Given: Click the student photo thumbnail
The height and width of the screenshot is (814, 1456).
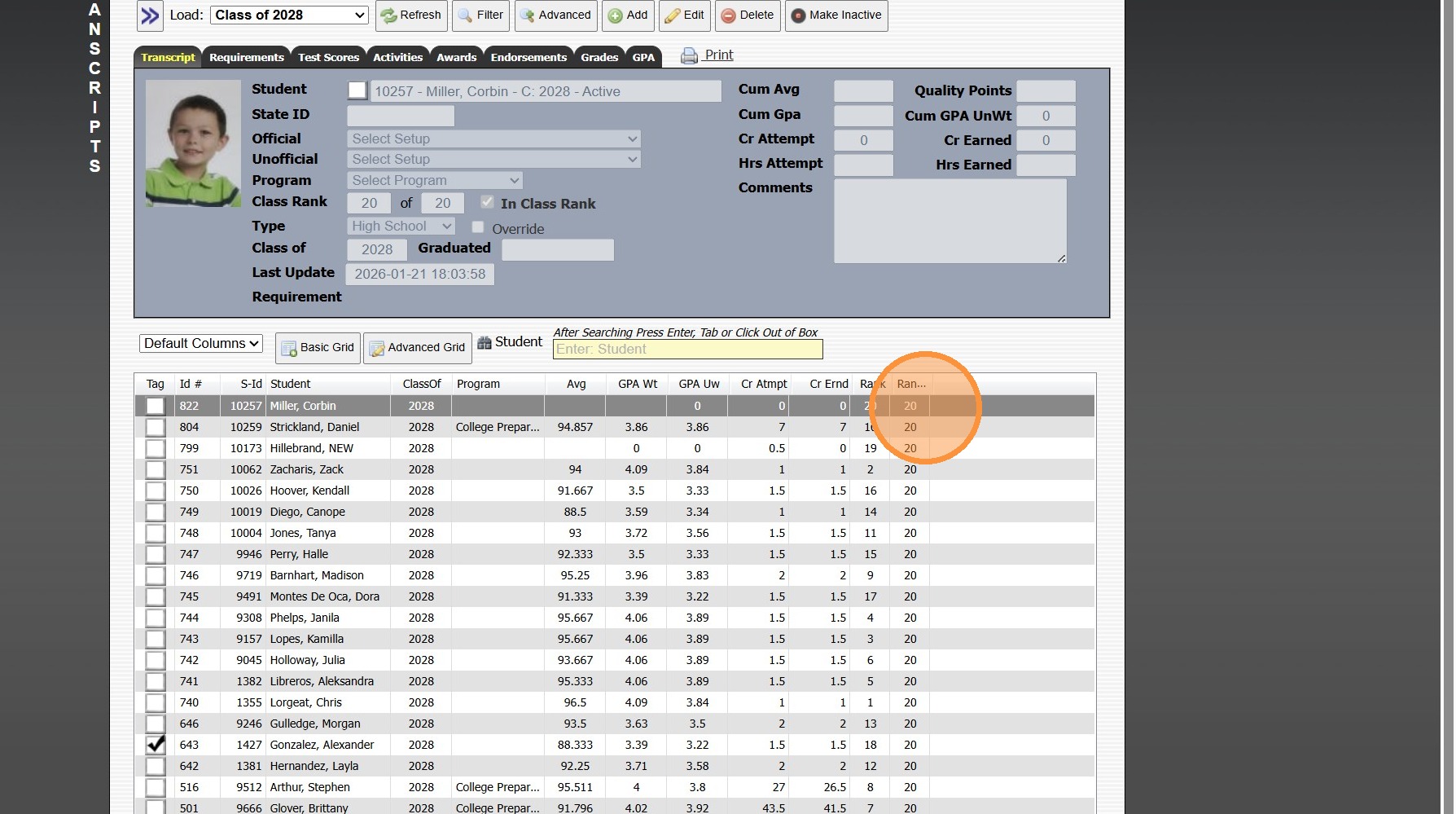Looking at the screenshot, I should (193, 143).
